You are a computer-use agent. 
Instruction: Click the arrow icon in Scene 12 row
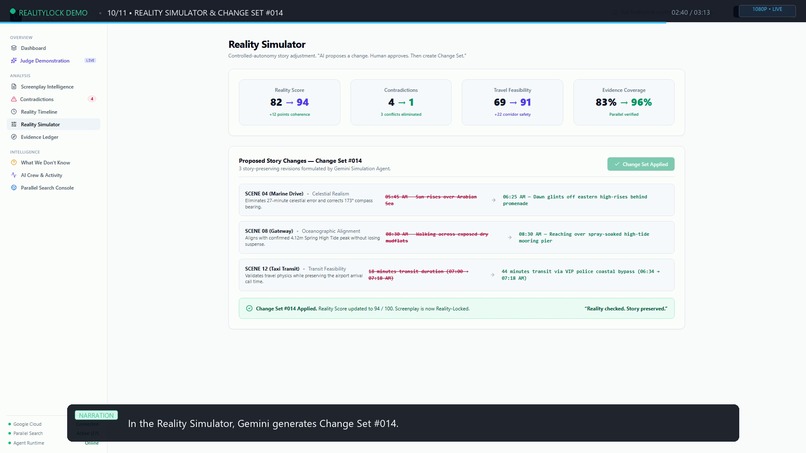492,275
